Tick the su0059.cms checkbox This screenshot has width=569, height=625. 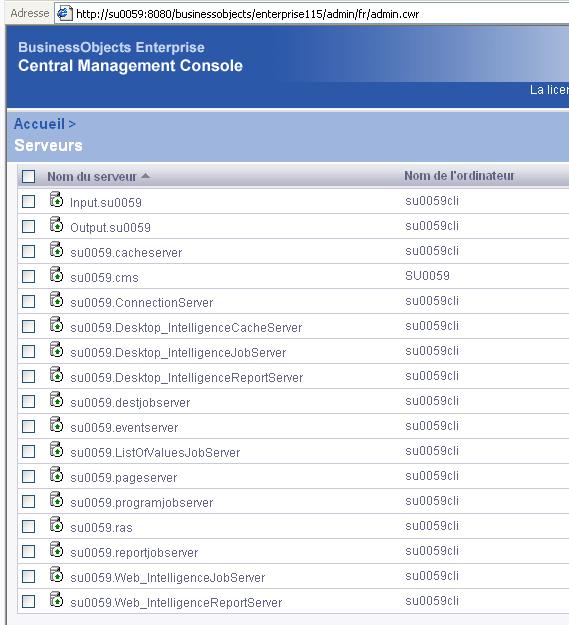click(x=29, y=277)
